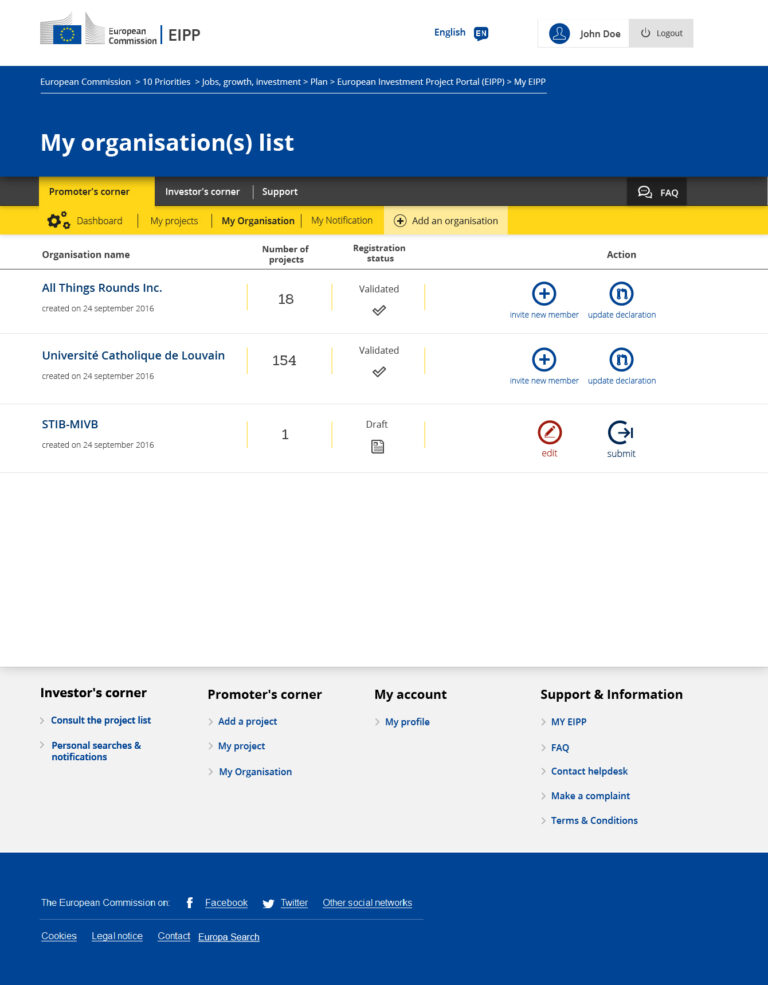
Task: Click Europa Search footer link
Action: (229, 937)
